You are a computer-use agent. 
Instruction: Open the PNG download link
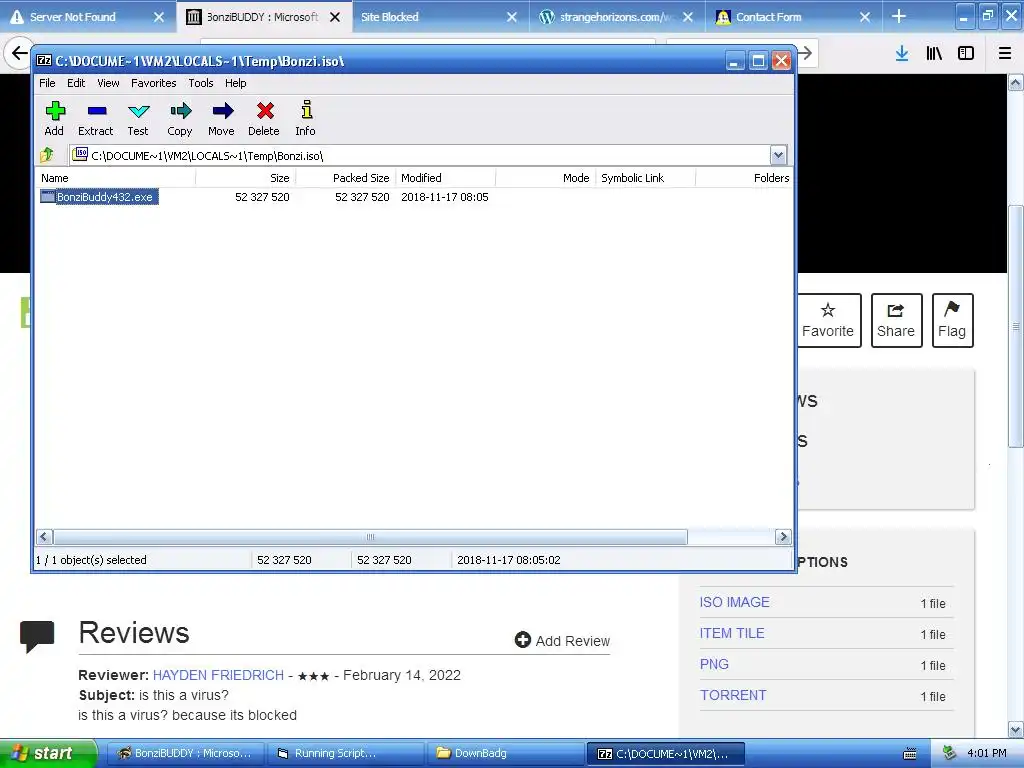(x=714, y=664)
